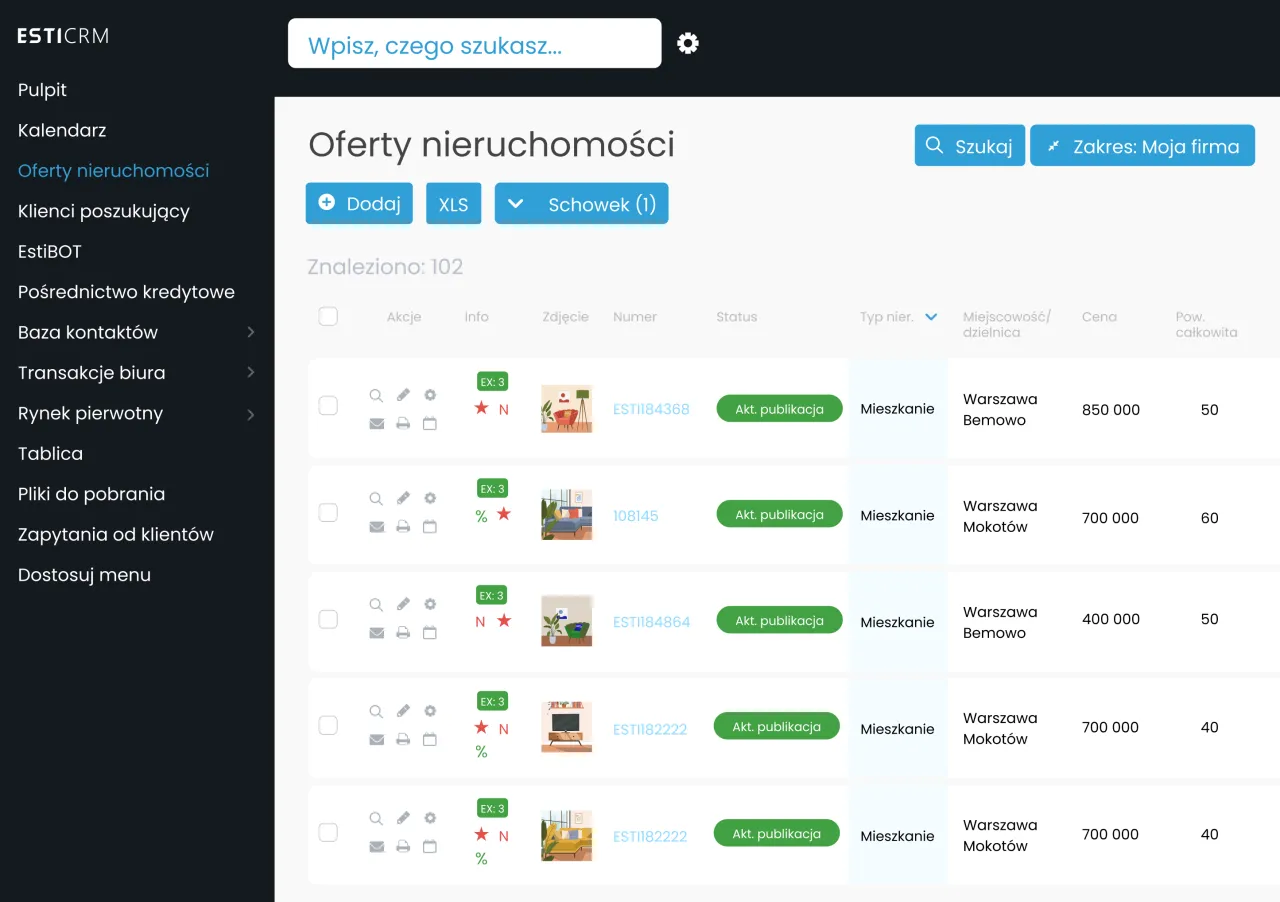Image resolution: width=1280 pixels, height=902 pixels.
Task: Click the envelope icon for offer ESTI184368
Action: tap(377, 423)
